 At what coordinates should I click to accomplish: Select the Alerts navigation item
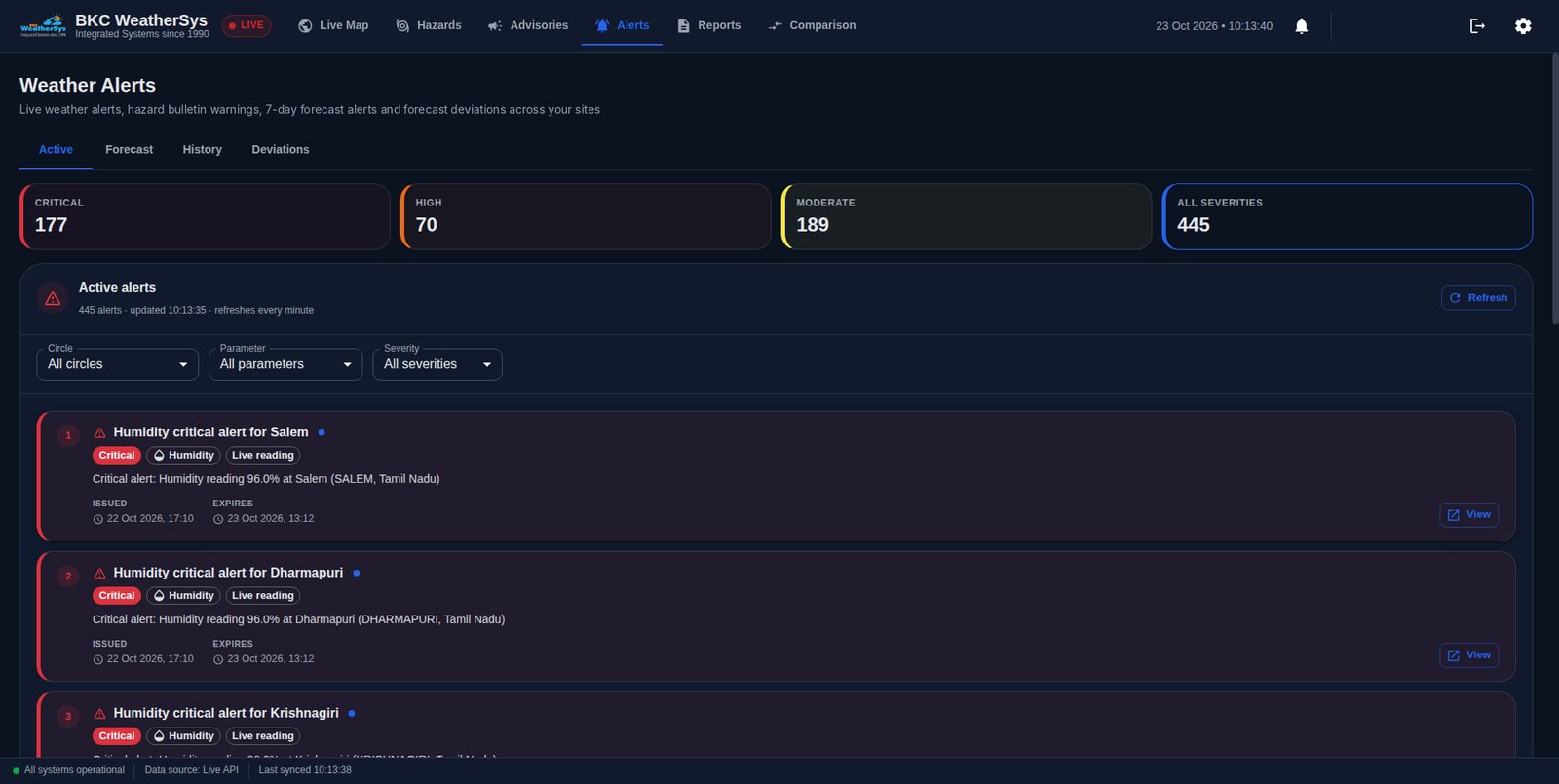click(622, 25)
